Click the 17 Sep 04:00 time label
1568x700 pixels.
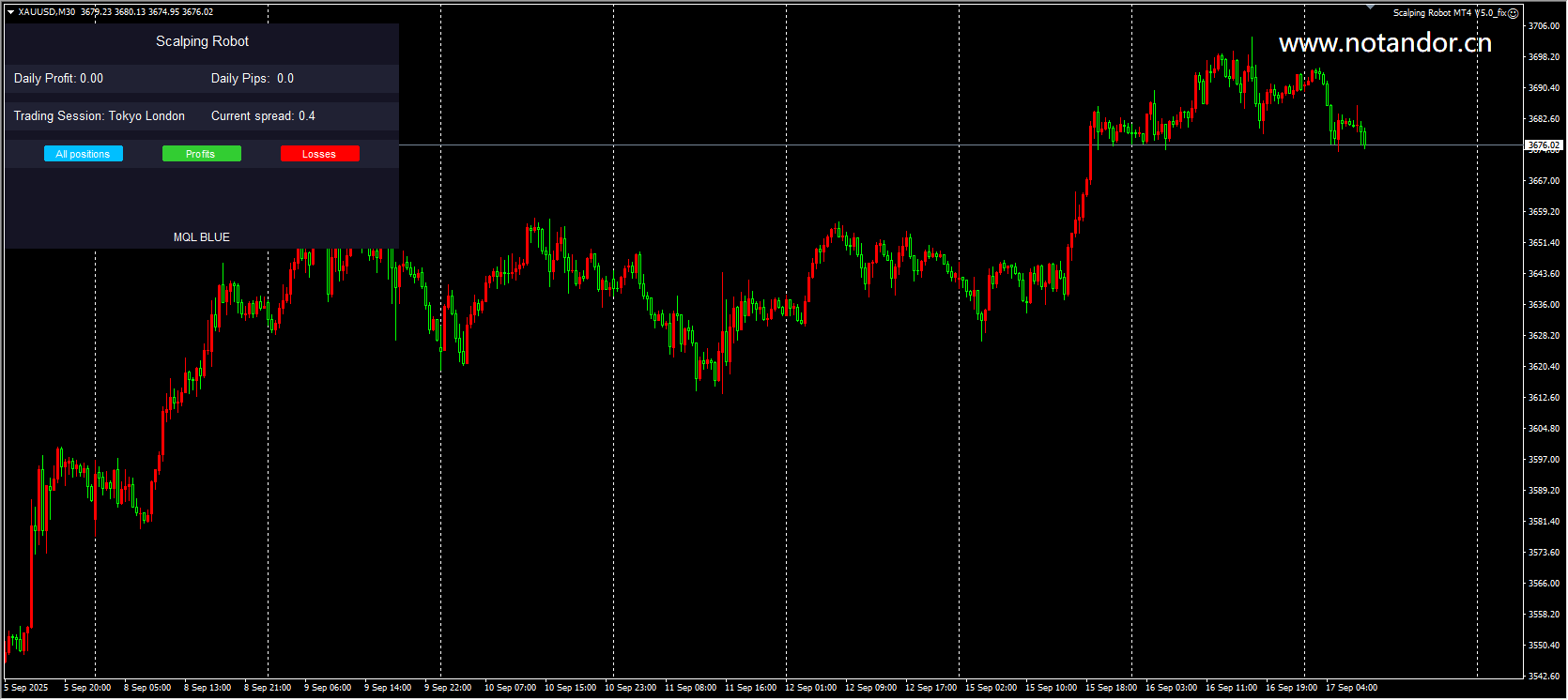[x=1351, y=688]
